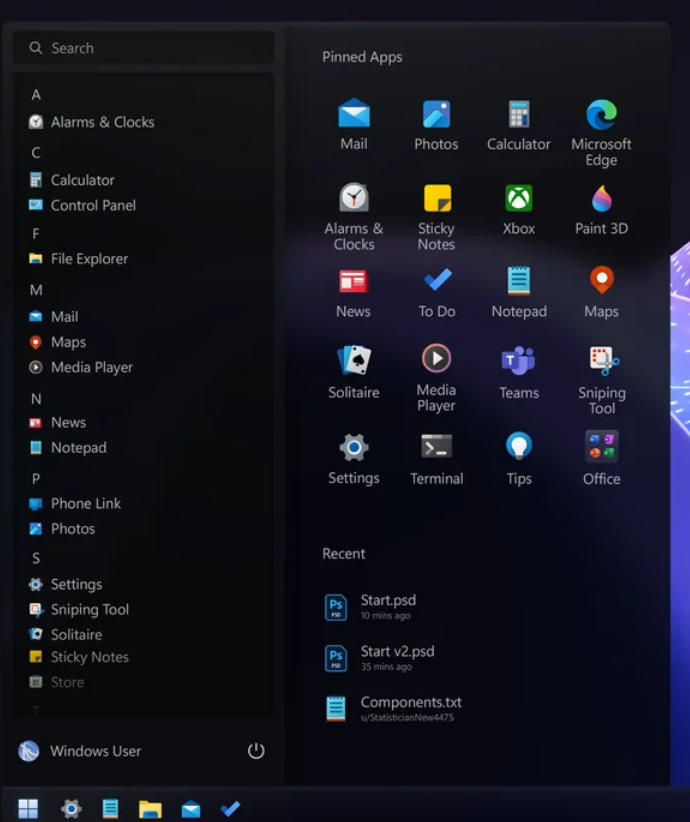Open pinned Maps app
Viewport: 690px width, 822px height.
(x=601, y=292)
